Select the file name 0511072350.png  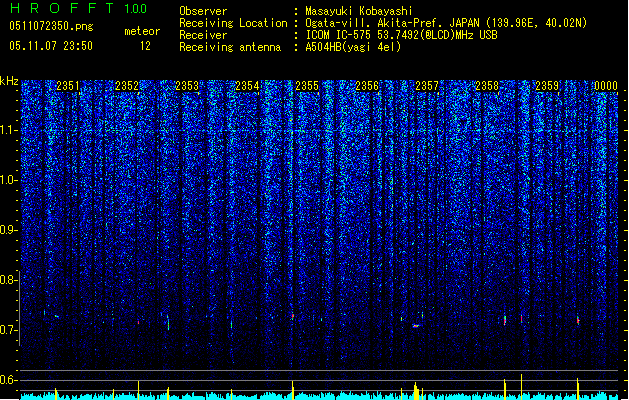(x=51, y=26)
